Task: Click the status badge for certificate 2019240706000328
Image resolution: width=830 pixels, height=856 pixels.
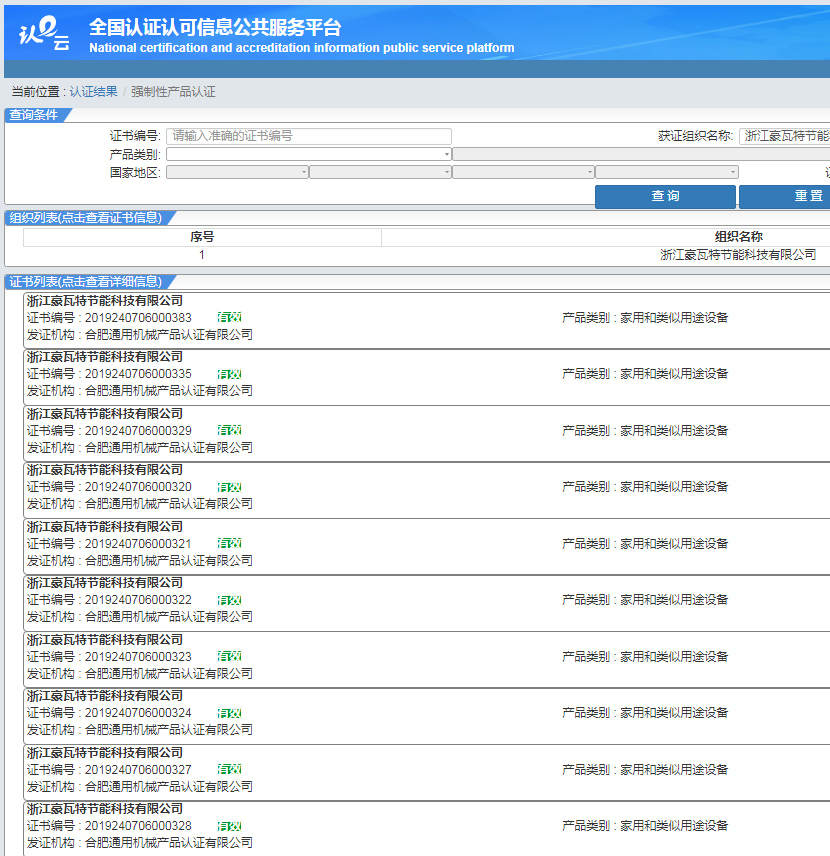Action: click(x=229, y=826)
